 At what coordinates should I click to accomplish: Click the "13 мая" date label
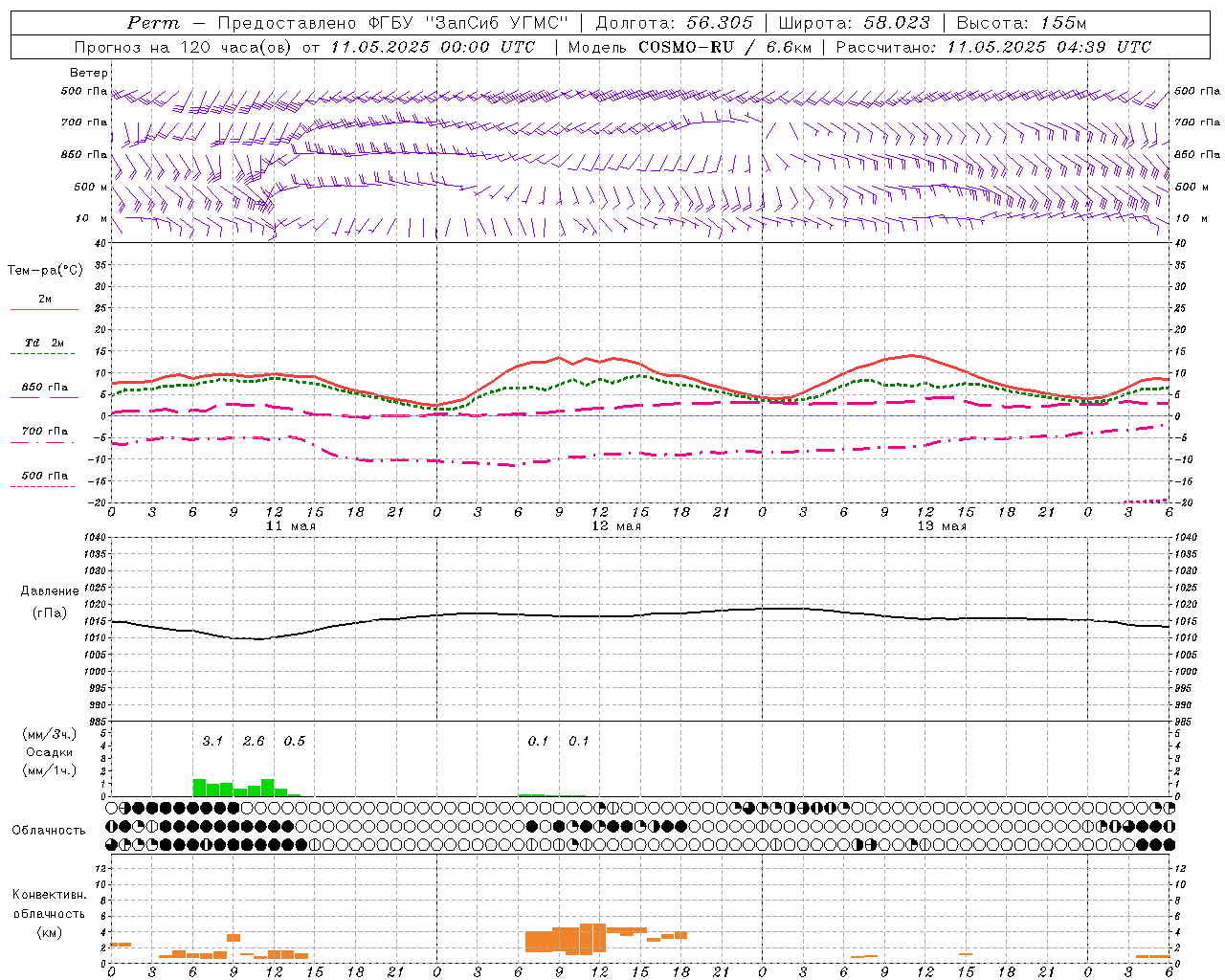coord(942,526)
